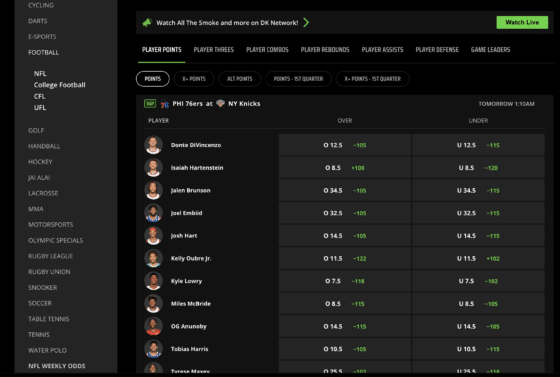
Task: Open the Player Points tab
Action: [x=162, y=50]
